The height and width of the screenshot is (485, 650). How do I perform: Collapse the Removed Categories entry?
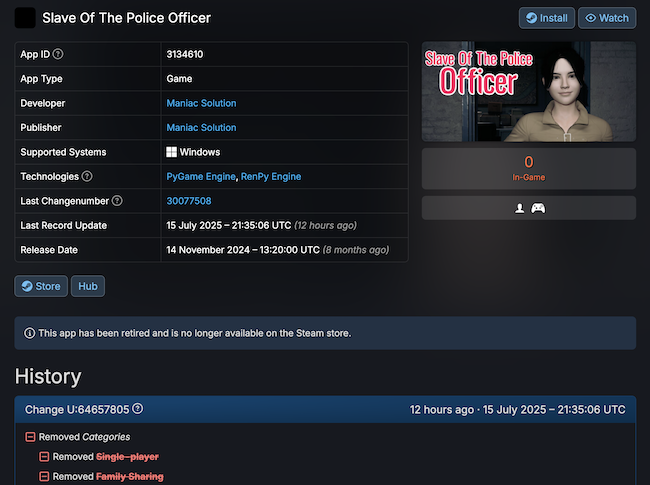(31, 437)
